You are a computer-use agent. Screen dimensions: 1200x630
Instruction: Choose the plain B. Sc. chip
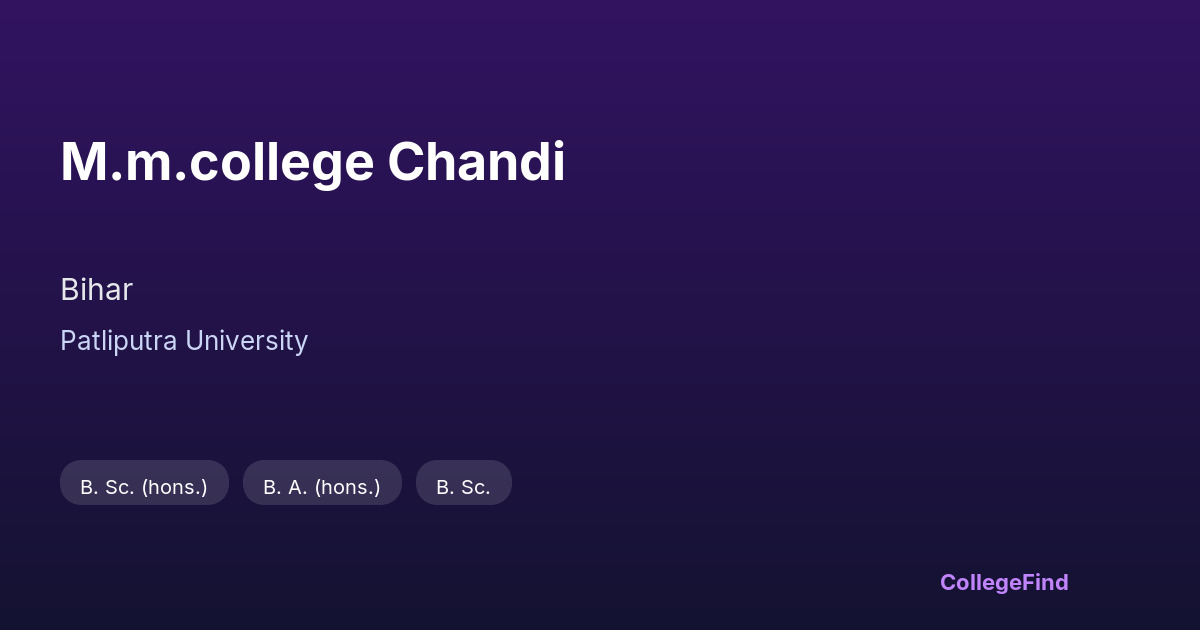pos(463,487)
